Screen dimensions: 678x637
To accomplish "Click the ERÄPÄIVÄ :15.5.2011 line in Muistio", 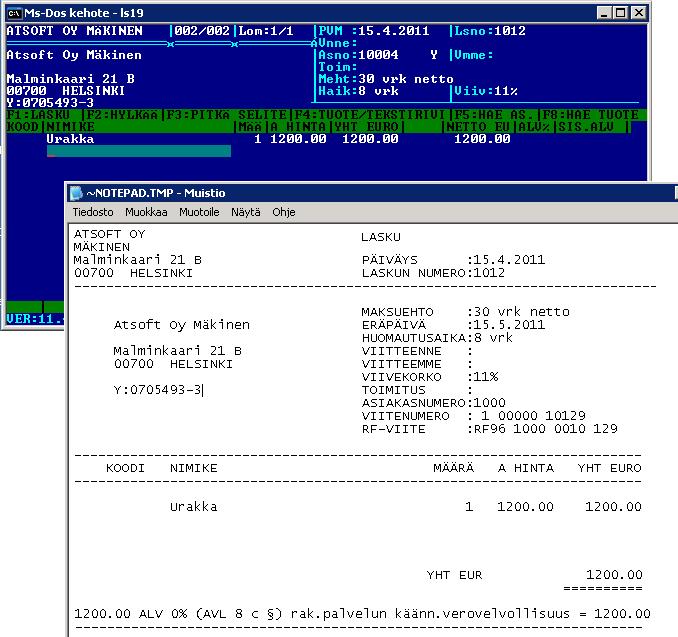I will (x=453, y=325).
